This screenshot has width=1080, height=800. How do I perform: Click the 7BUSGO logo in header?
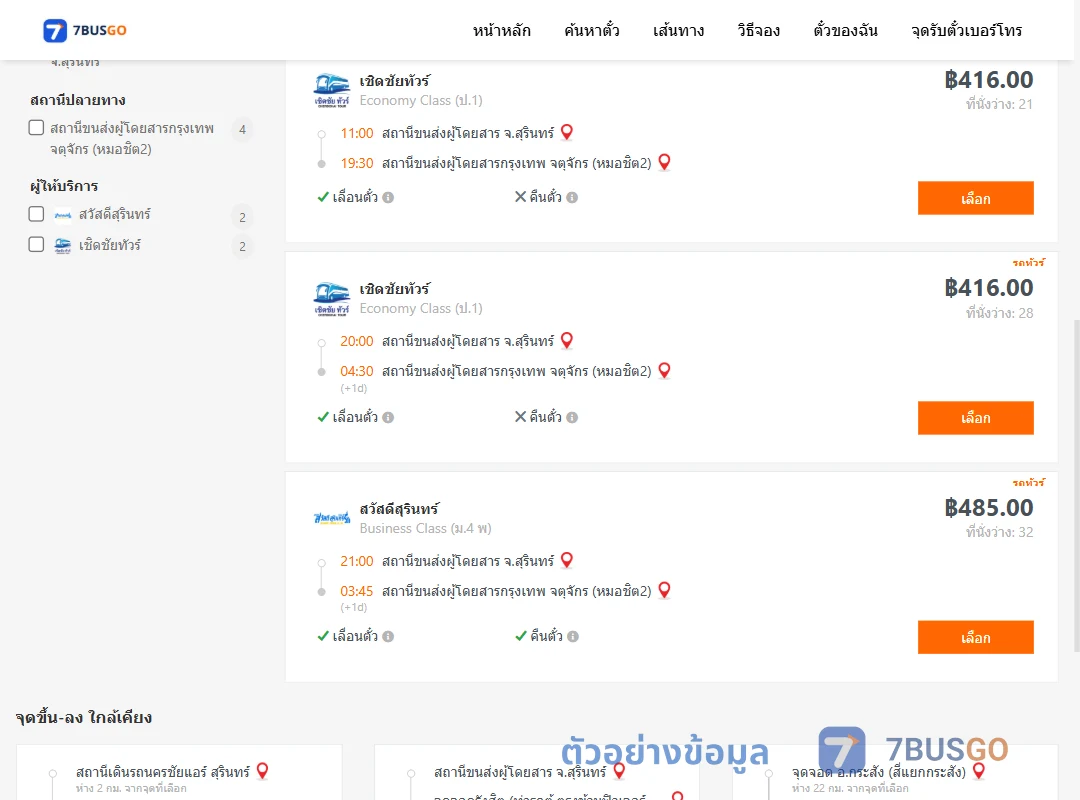click(x=85, y=30)
